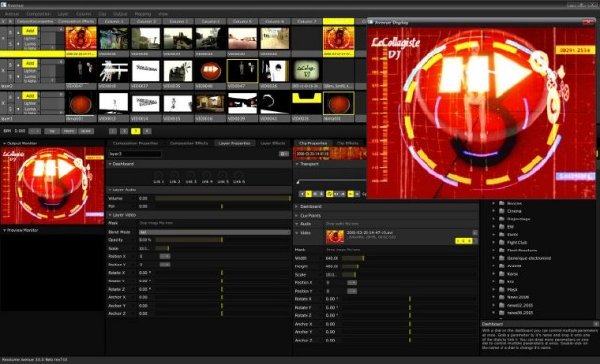
Task: Switch to the Clip Effects tab
Action: [x=347, y=143]
